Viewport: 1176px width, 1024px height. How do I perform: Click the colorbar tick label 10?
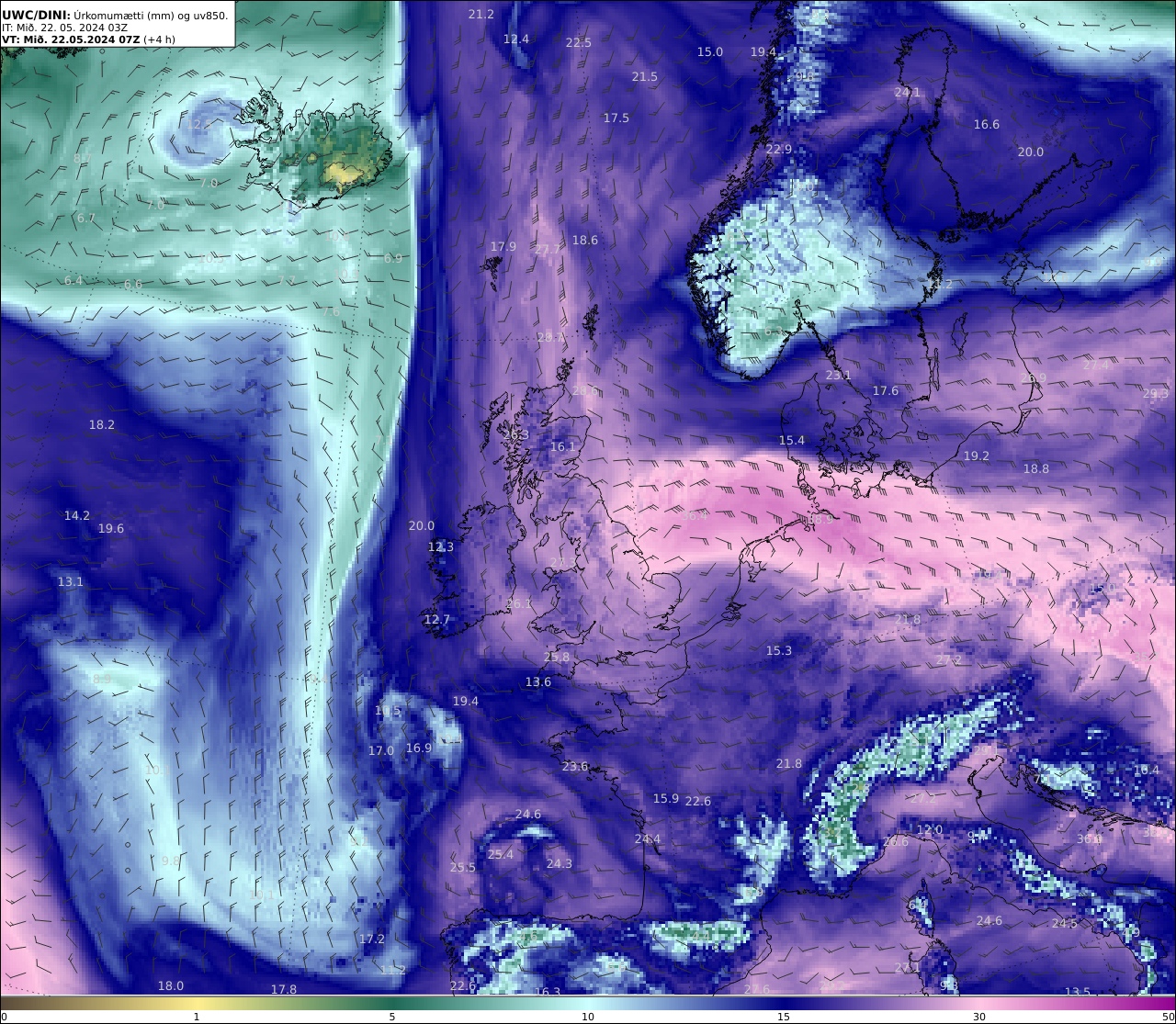(x=588, y=1017)
